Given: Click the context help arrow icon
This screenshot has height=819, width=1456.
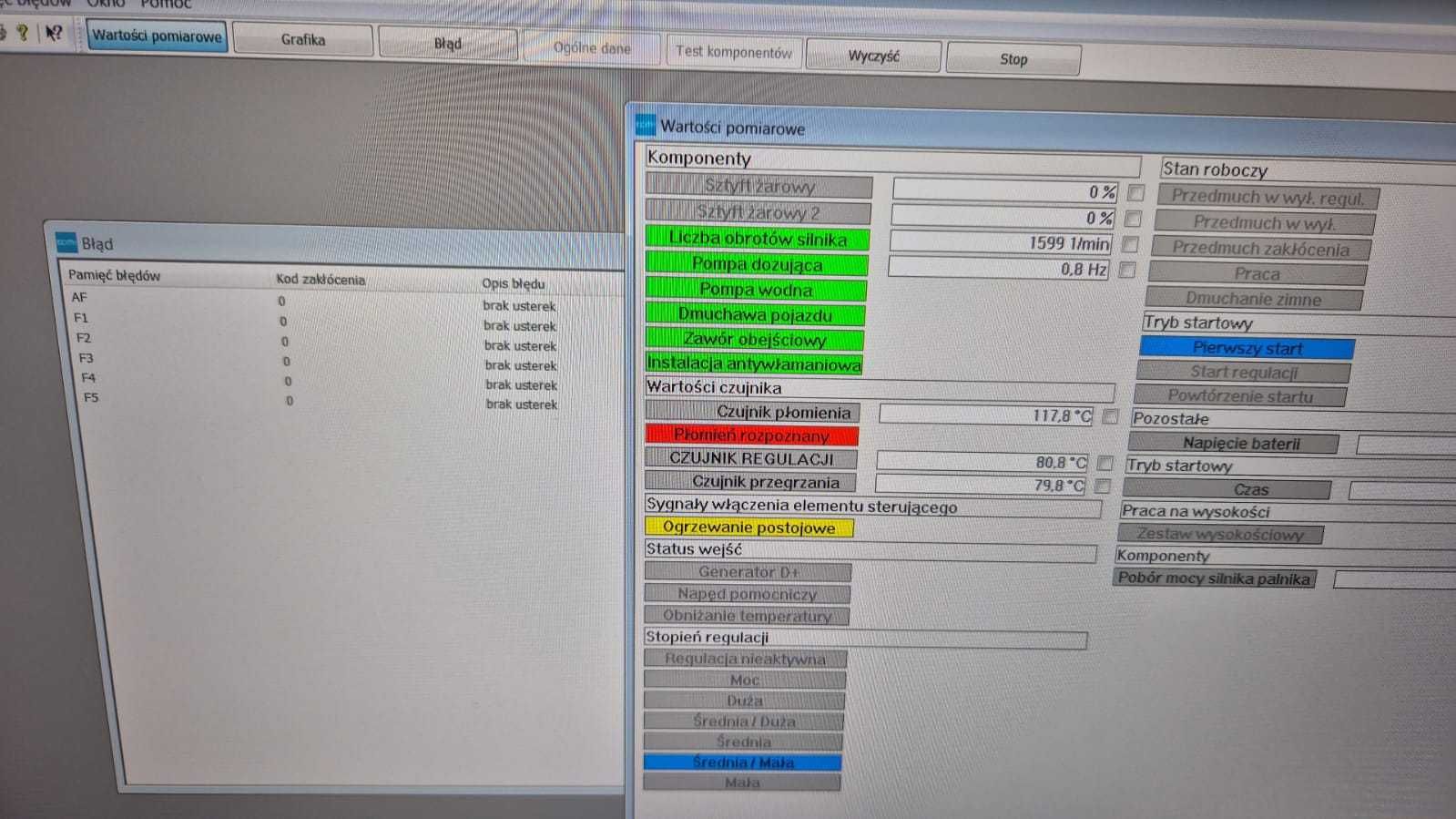Looking at the screenshot, I should (x=53, y=33).
